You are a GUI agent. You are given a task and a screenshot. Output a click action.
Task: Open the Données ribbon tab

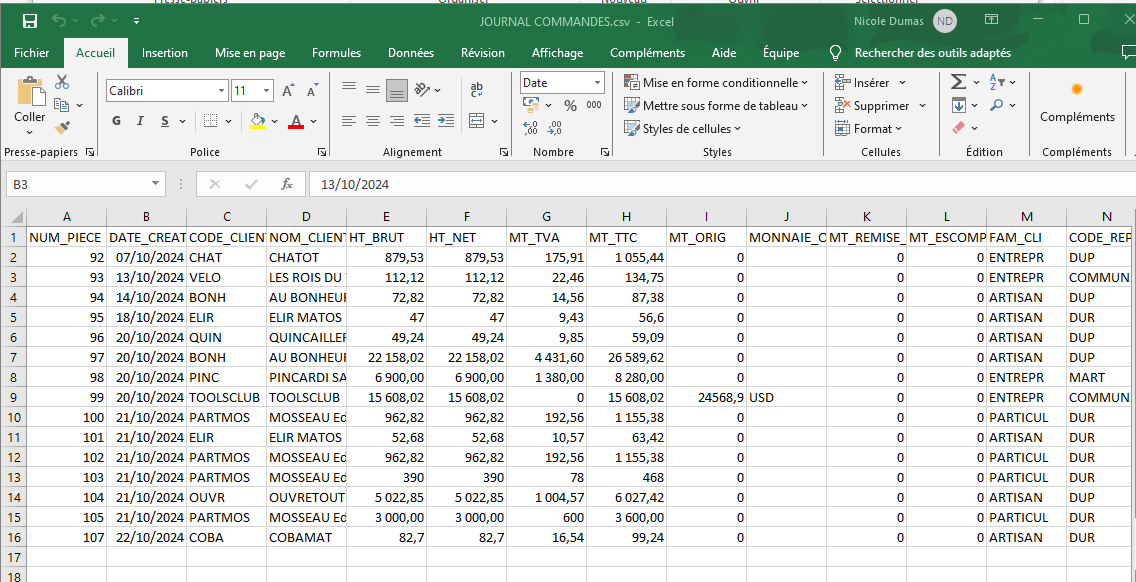tap(410, 53)
